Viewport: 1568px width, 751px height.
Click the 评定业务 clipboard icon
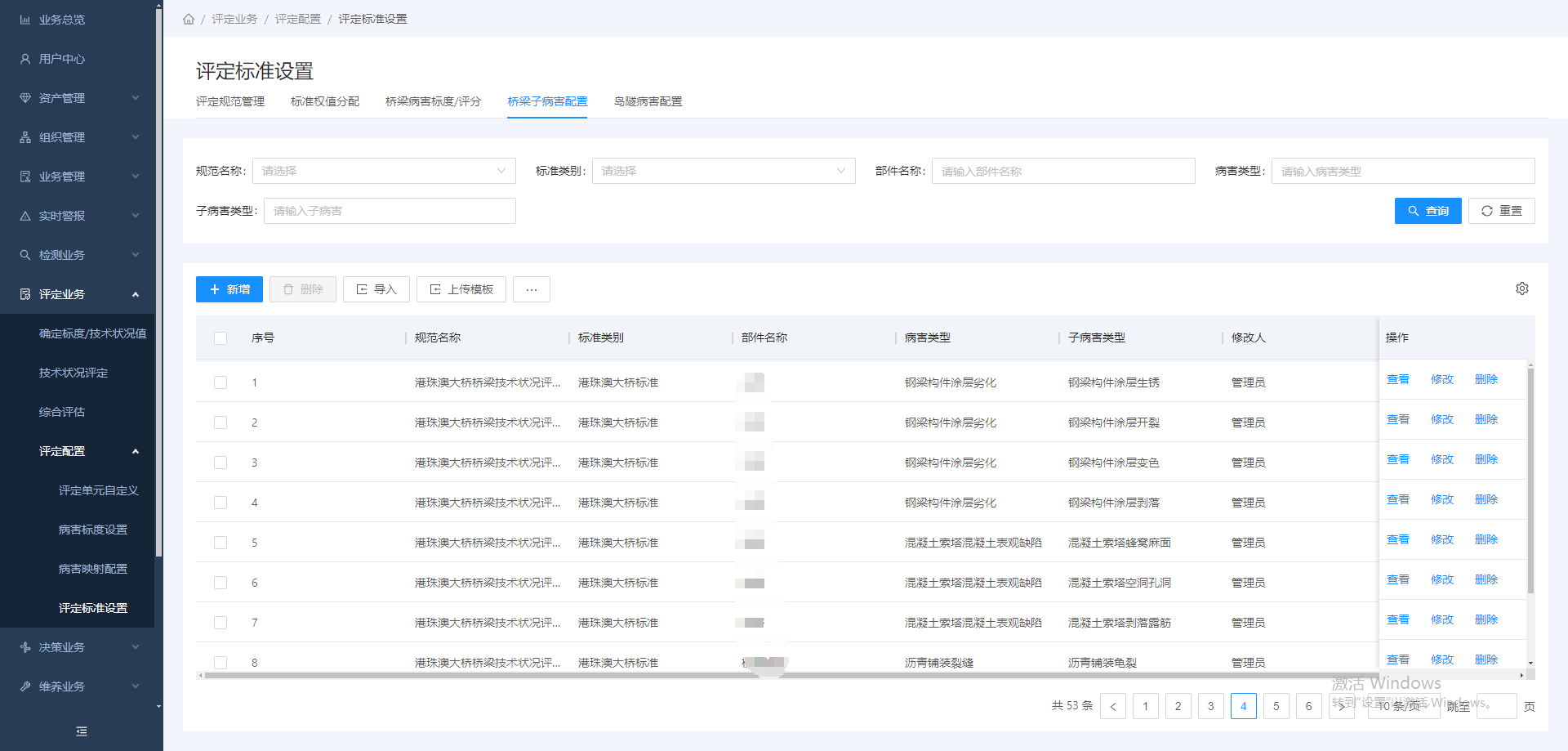(x=25, y=294)
